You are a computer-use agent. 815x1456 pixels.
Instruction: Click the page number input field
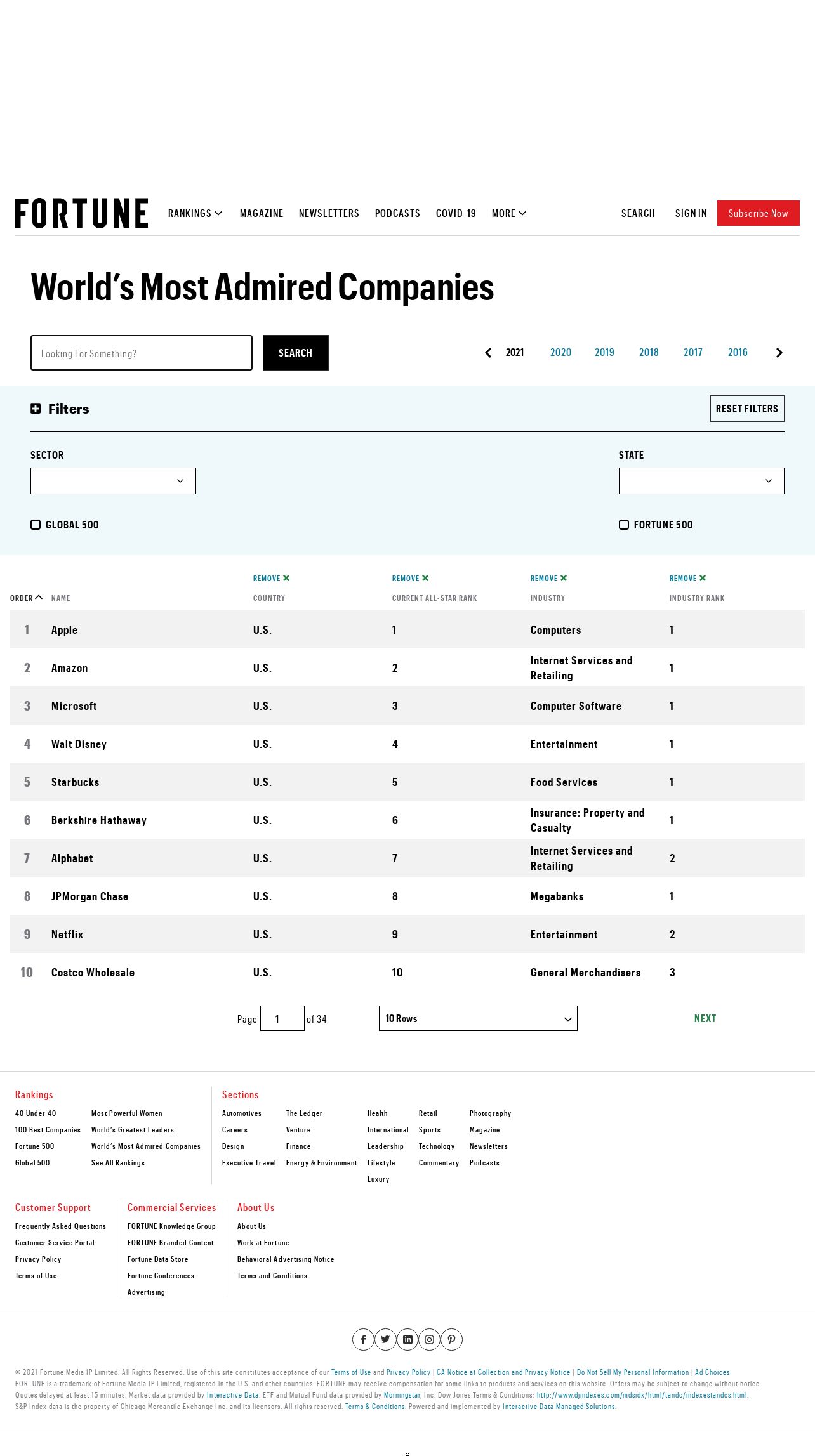(282, 1019)
